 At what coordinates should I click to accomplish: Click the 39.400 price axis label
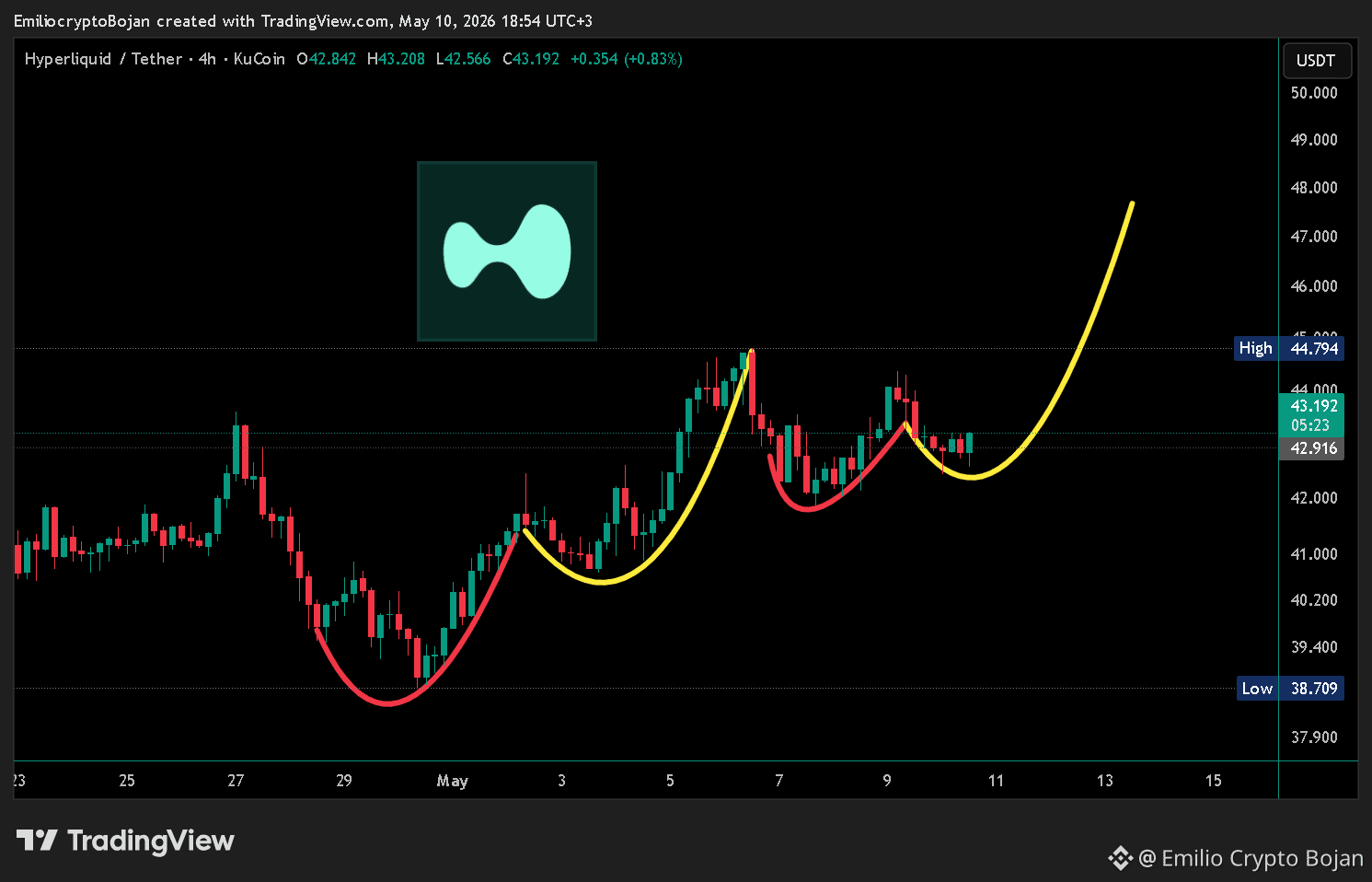point(1314,647)
